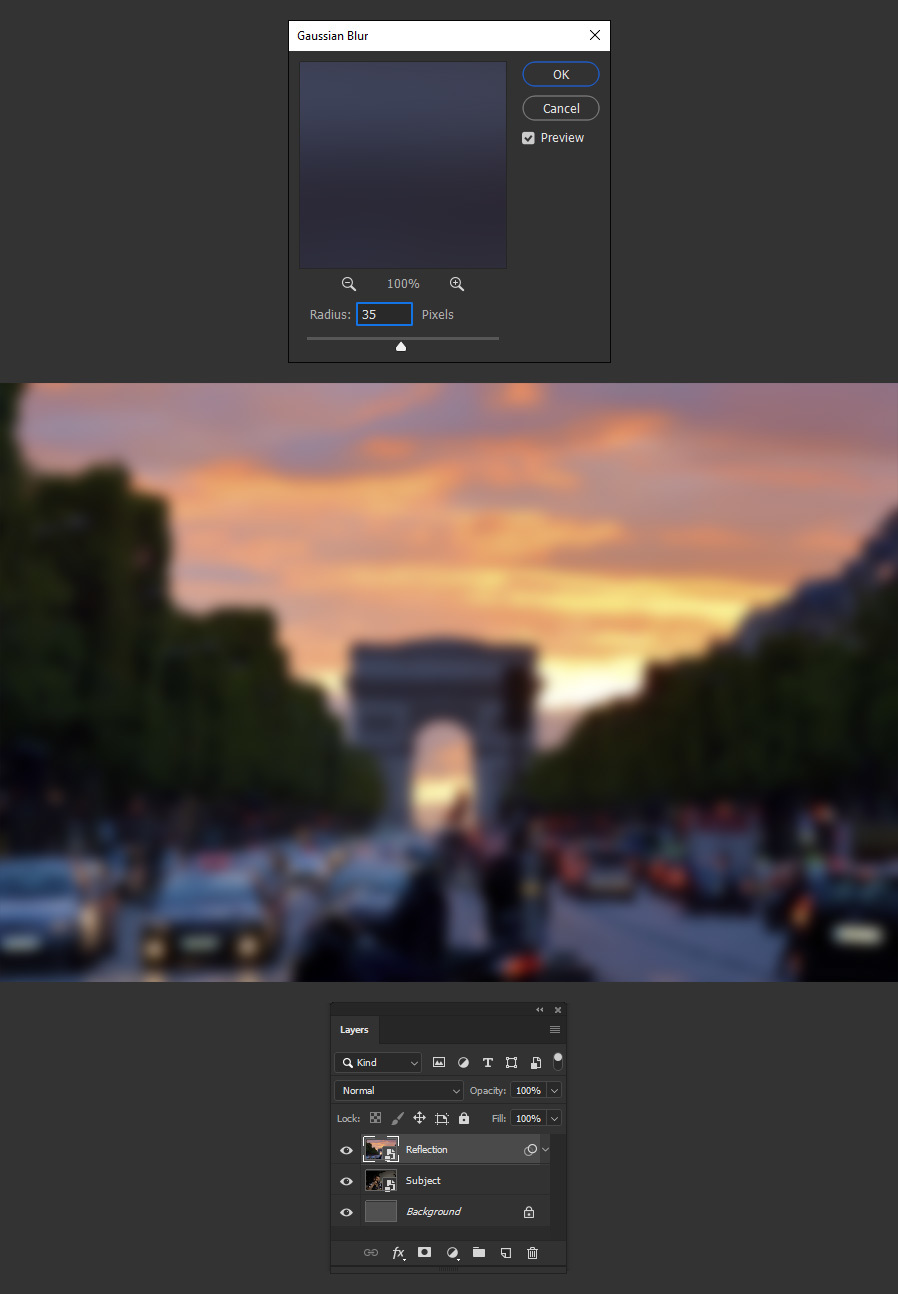The width and height of the screenshot is (898, 1294).
Task: Filter for pixel layers
Action: tap(439, 1062)
